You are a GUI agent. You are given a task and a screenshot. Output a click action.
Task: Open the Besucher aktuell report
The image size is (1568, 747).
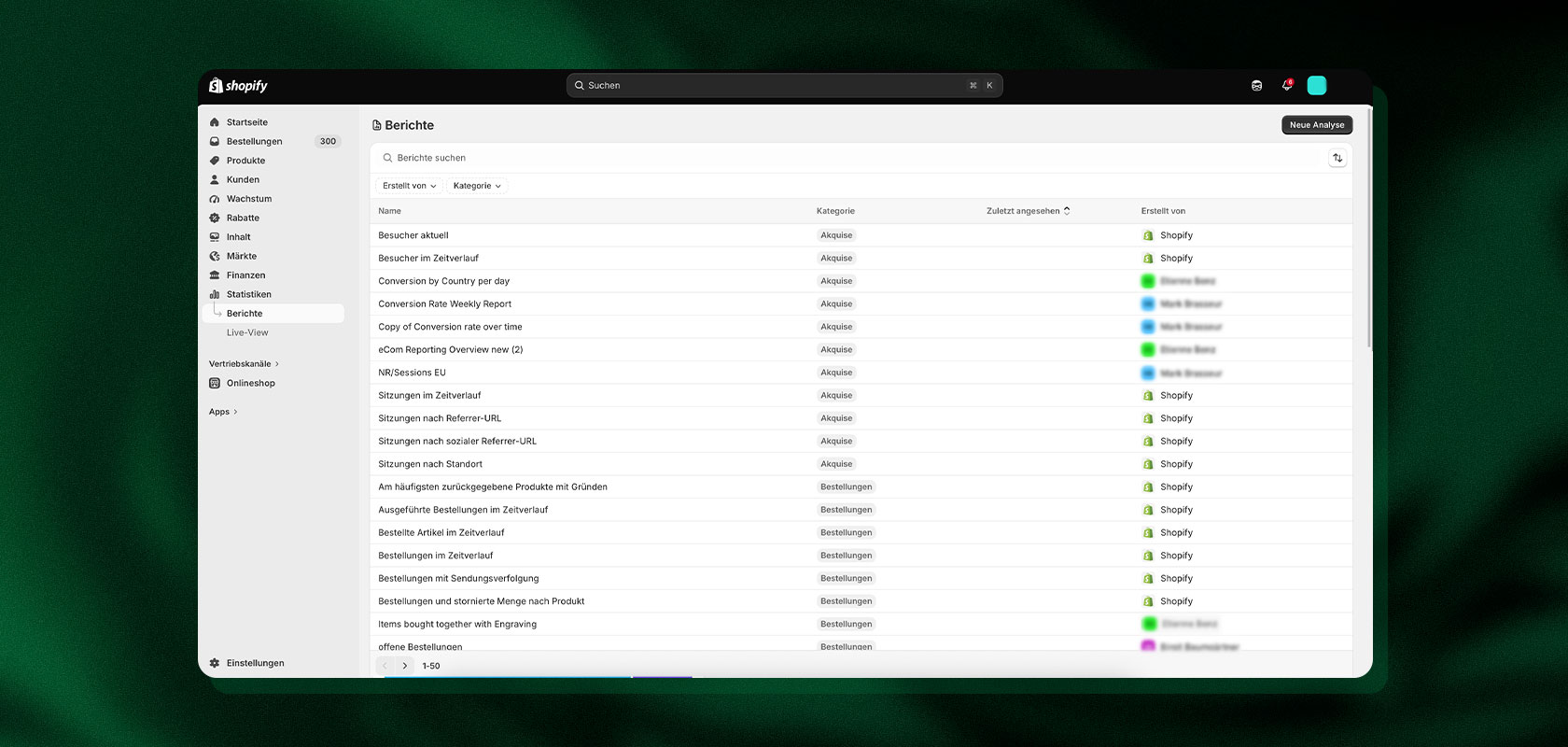(x=413, y=235)
